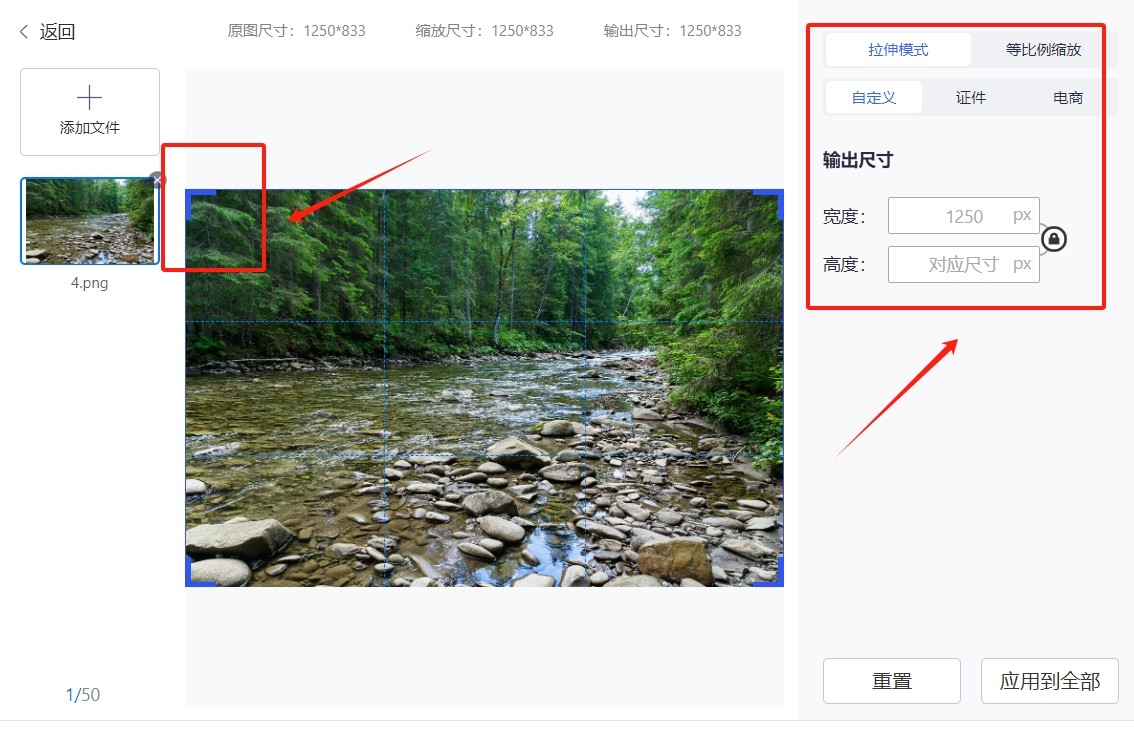The image size is (1134, 731).
Task: Click top-left crop corner handle
Action: (191, 194)
